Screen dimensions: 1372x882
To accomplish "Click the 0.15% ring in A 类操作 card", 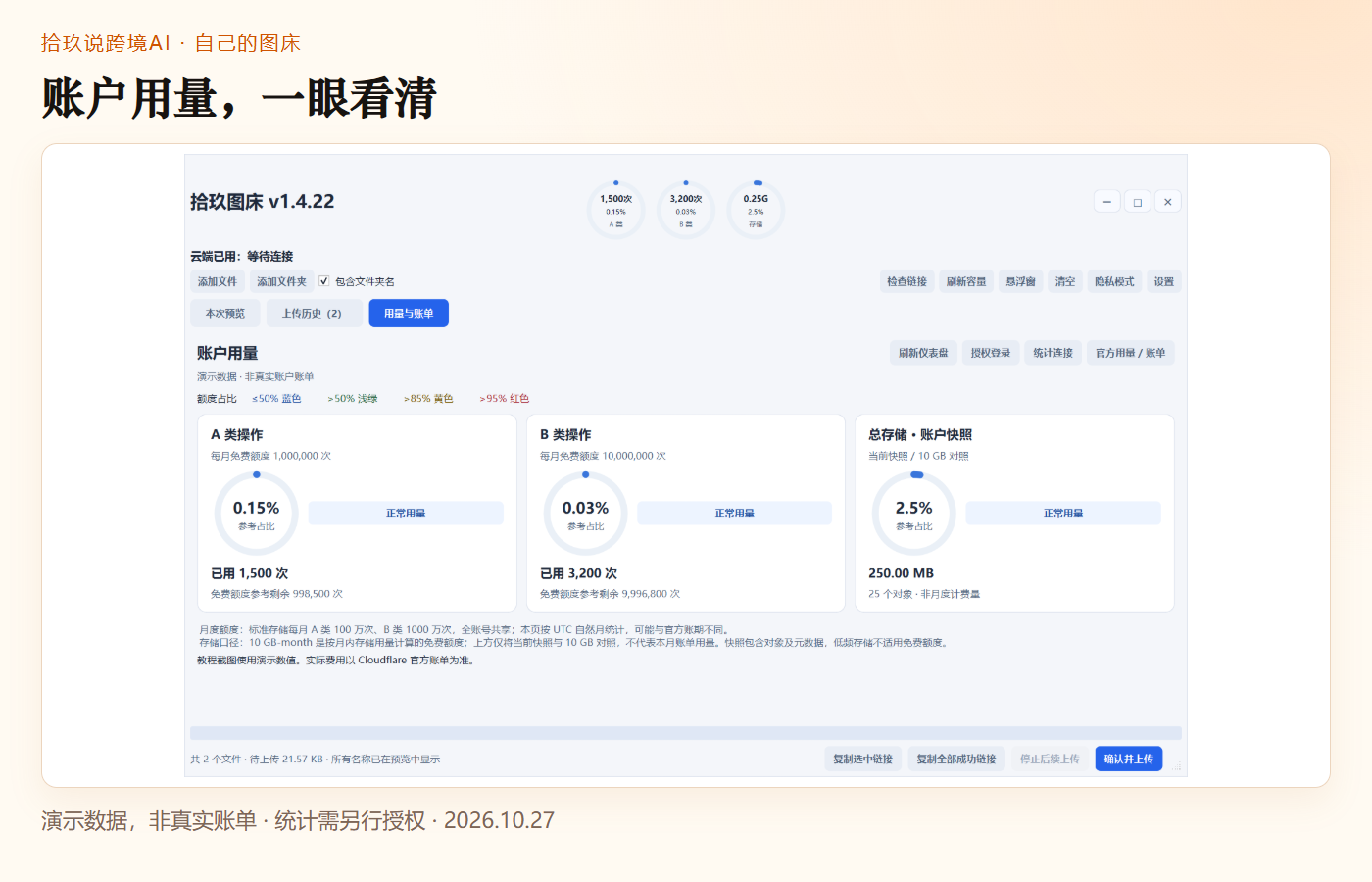I will click(256, 514).
